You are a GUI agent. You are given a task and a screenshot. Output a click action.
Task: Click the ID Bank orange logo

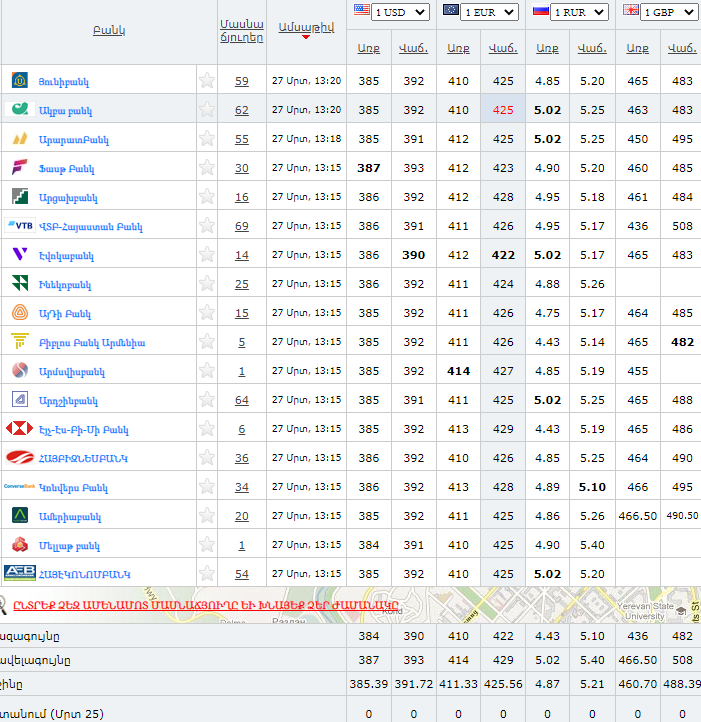click(x=20, y=312)
